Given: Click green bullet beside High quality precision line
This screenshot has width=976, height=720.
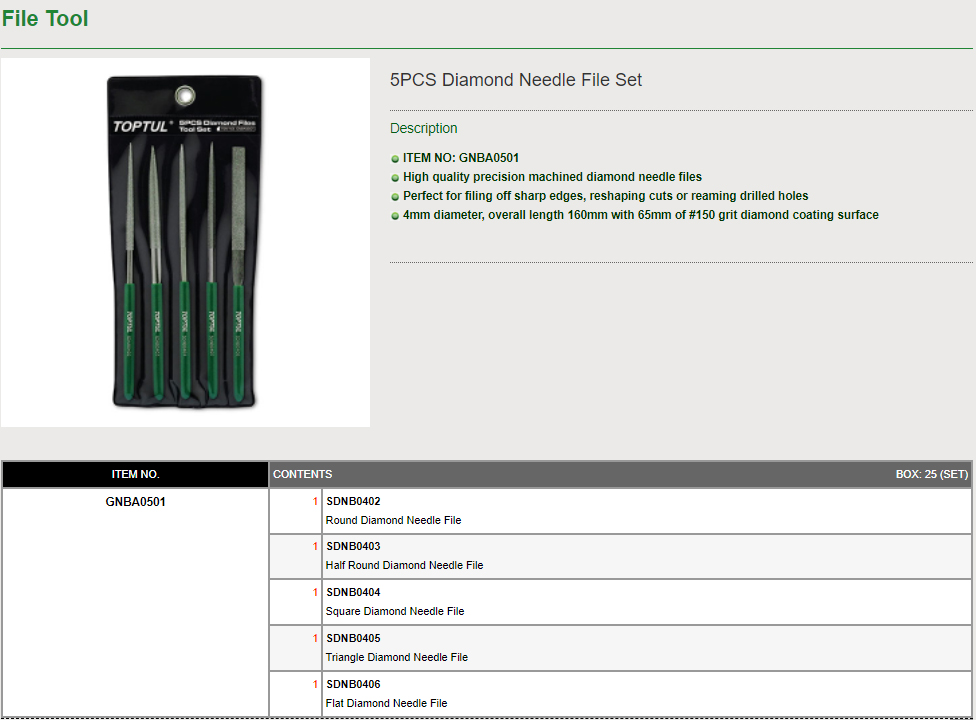Looking at the screenshot, I should [395, 178].
